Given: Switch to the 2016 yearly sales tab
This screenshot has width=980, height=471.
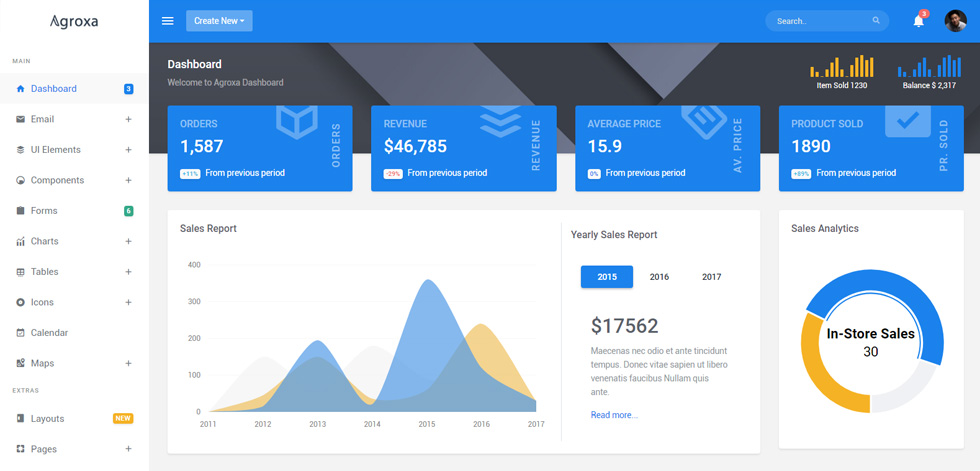Looking at the screenshot, I should (x=659, y=277).
